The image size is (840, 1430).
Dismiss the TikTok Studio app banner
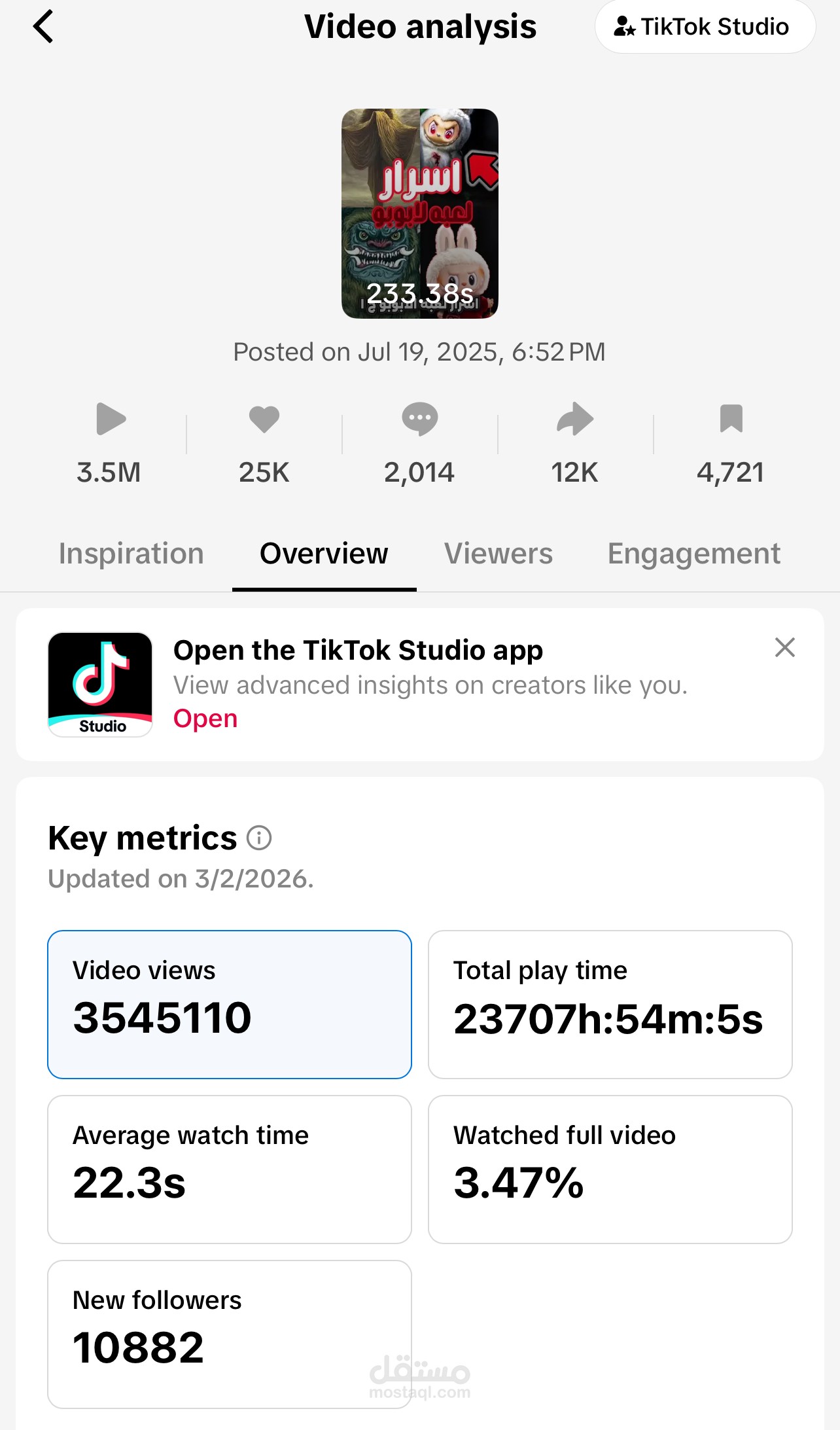click(784, 647)
